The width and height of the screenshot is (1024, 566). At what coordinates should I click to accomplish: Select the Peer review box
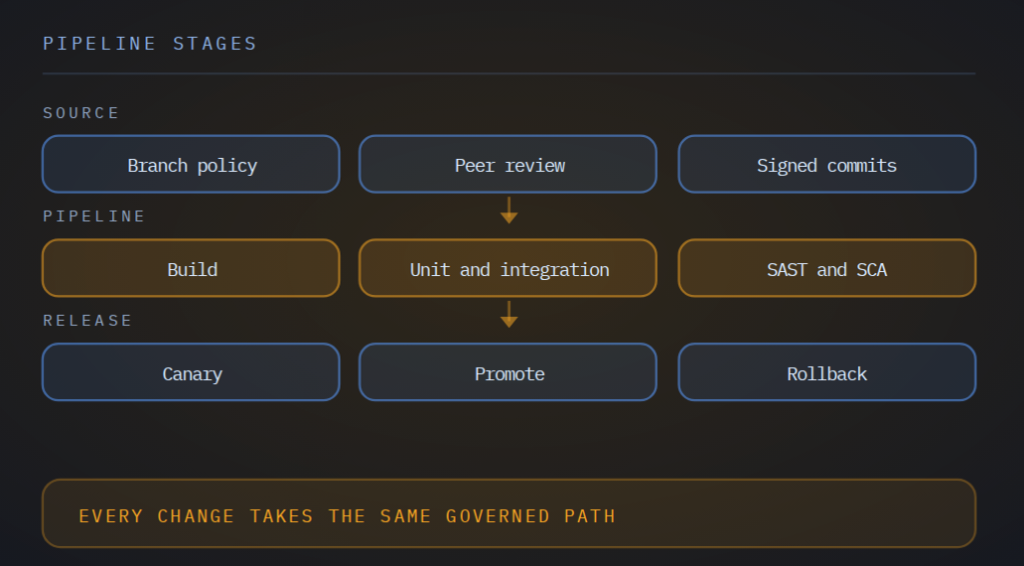pos(508,164)
